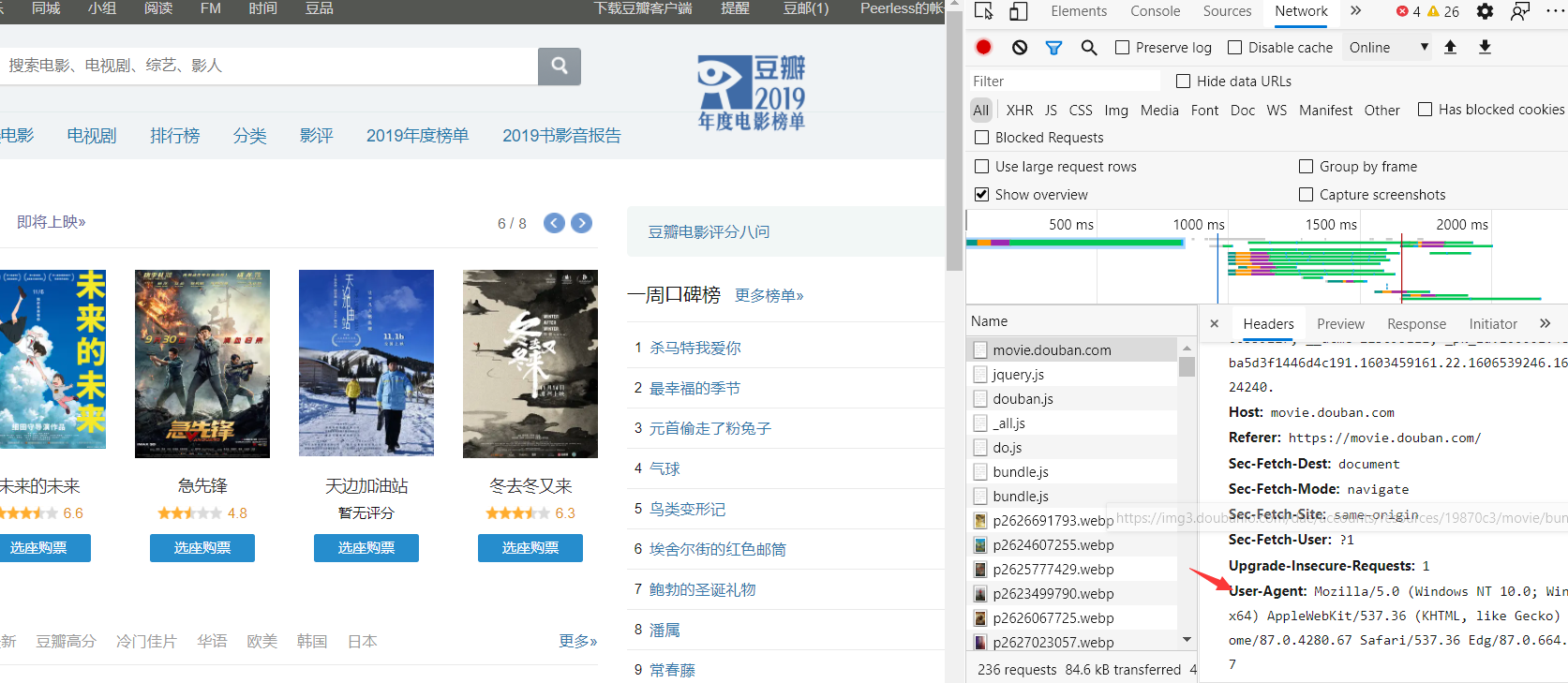This screenshot has height=683, width=1568.
Task: Toggle the network filter funnel icon
Action: (x=1053, y=47)
